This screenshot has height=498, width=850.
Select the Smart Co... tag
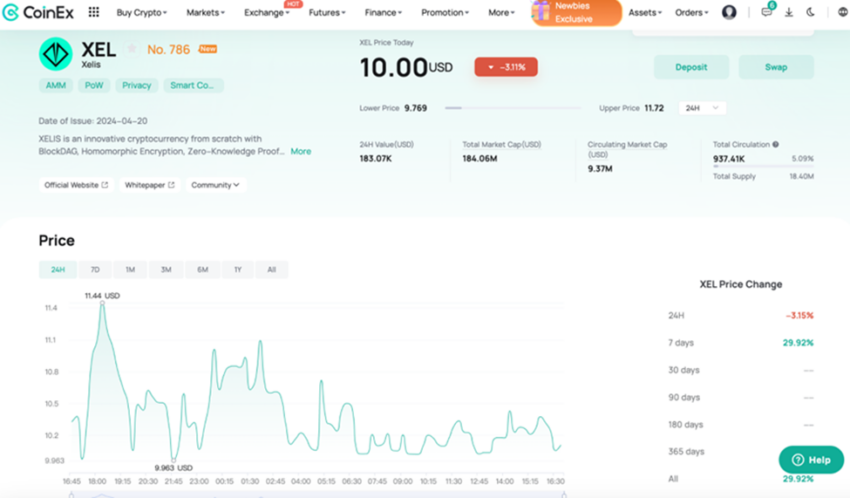pyautogui.click(x=193, y=85)
